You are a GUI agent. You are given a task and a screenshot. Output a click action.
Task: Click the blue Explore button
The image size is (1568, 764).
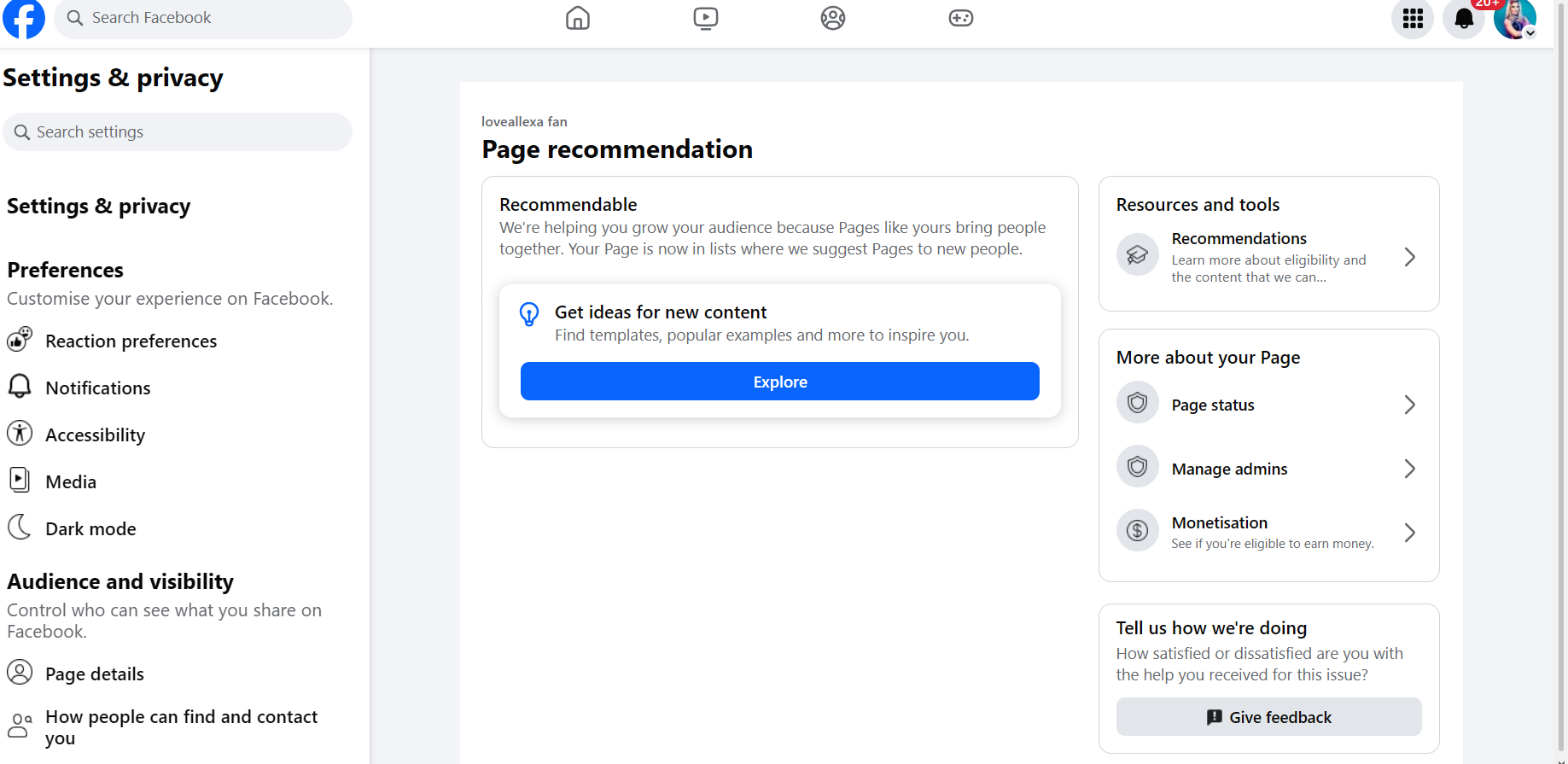click(780, 382)
